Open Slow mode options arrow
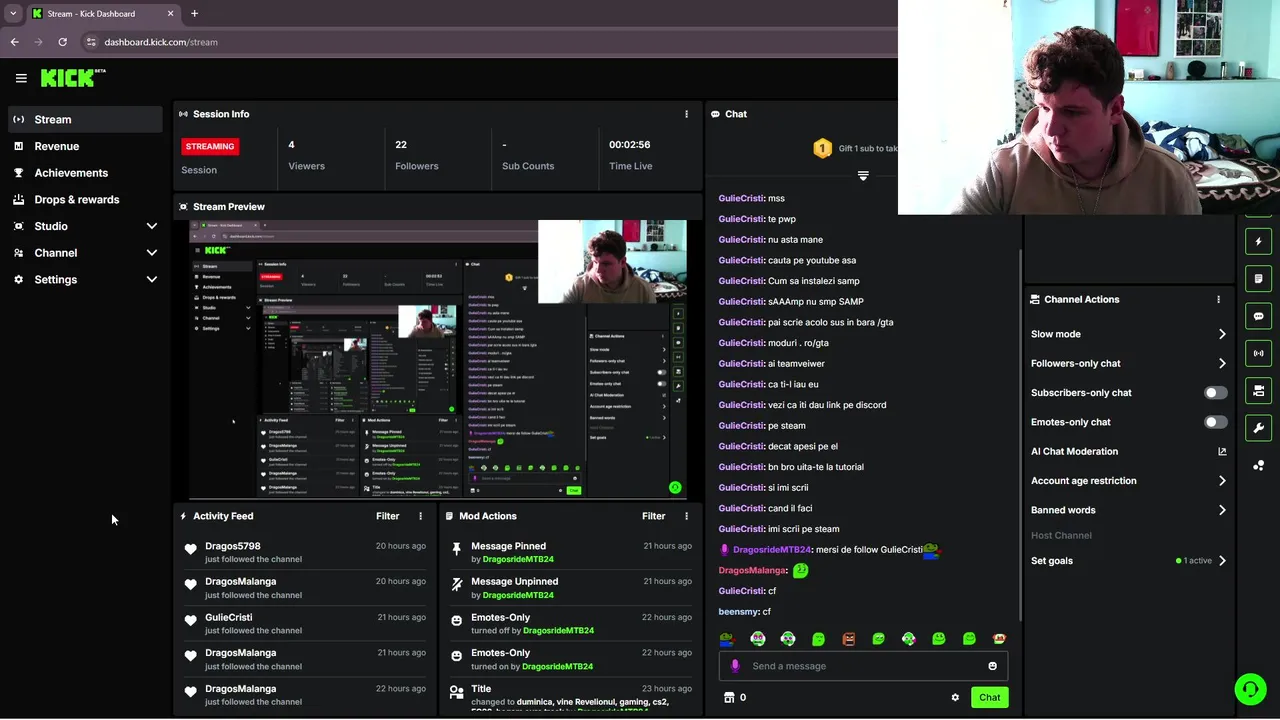1280x720 pixels. pos(1221,334)
